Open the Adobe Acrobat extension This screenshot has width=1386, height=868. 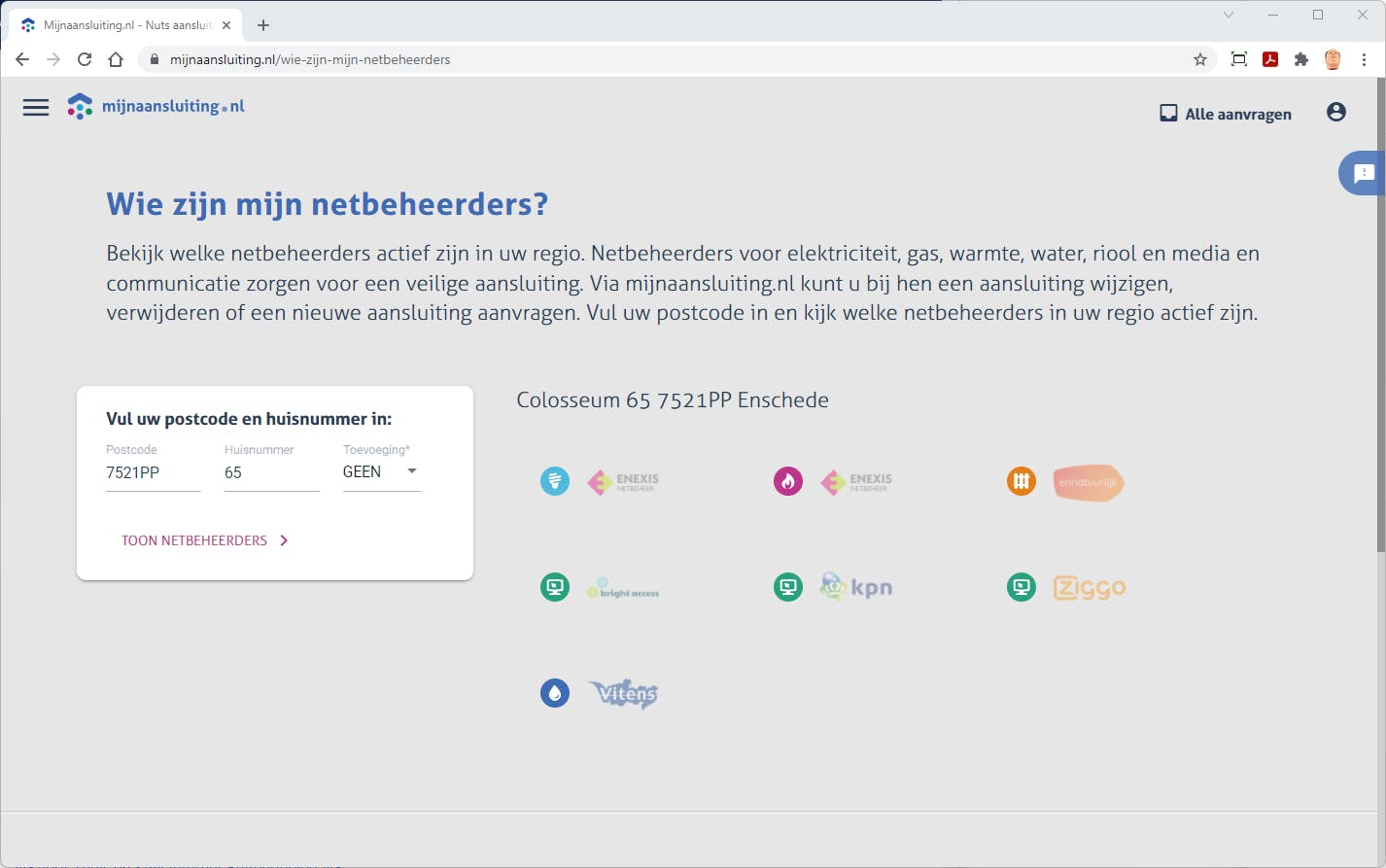[x=1270, y=59]
